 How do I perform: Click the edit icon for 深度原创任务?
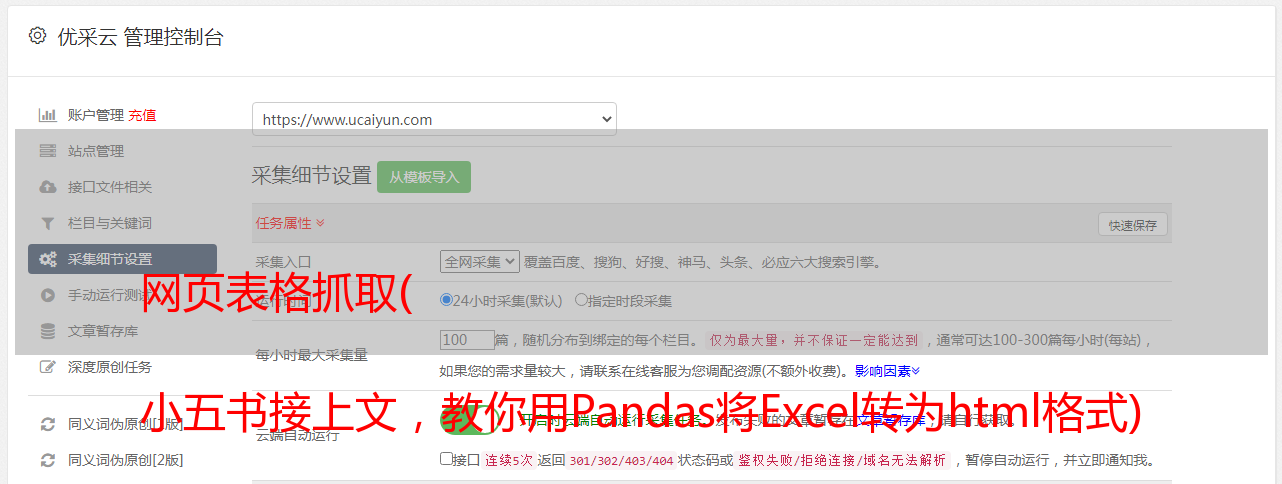pyautogui.click(x=47, y=367)
